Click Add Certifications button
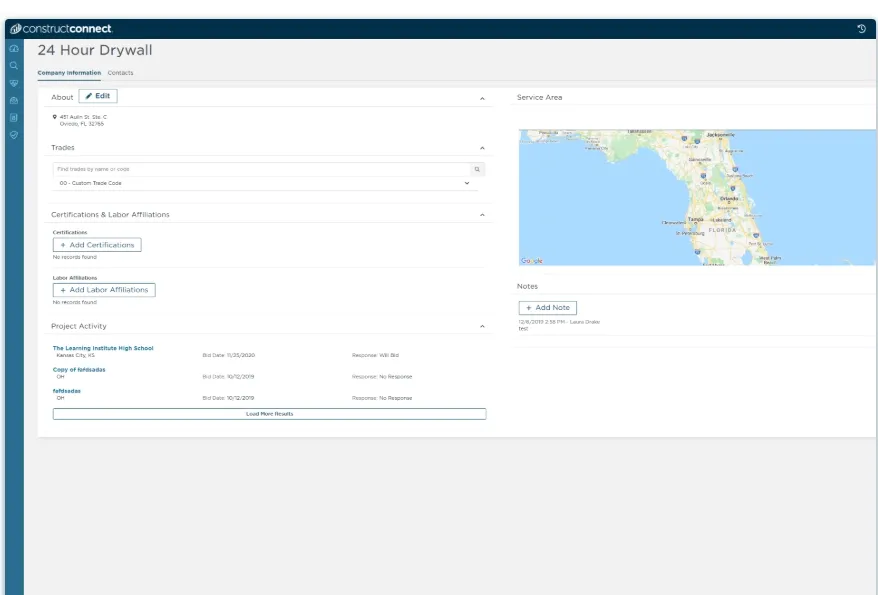The width and height of the screenshot is (878, 595). click(x=97, y=245)
